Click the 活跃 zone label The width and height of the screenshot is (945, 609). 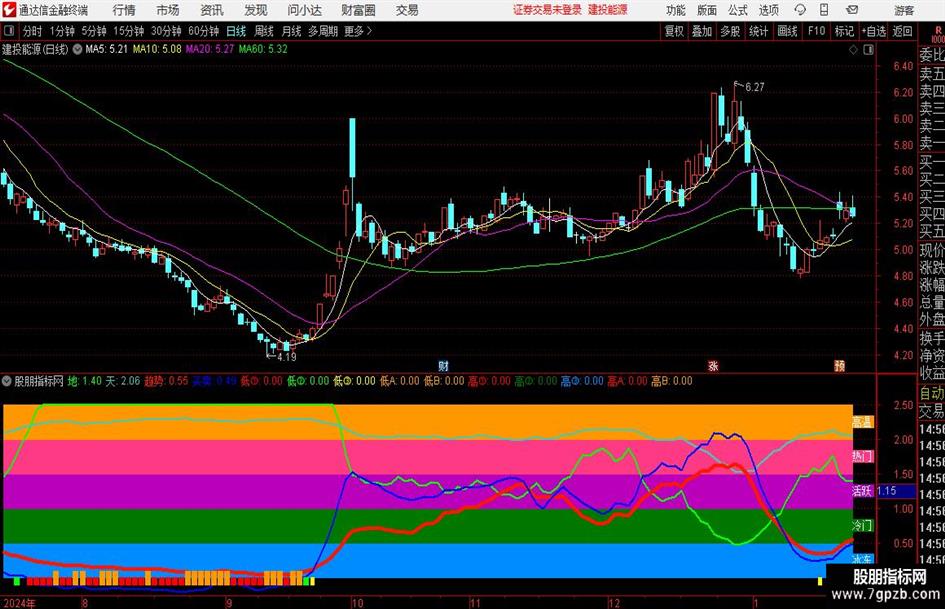pos(862,491)
